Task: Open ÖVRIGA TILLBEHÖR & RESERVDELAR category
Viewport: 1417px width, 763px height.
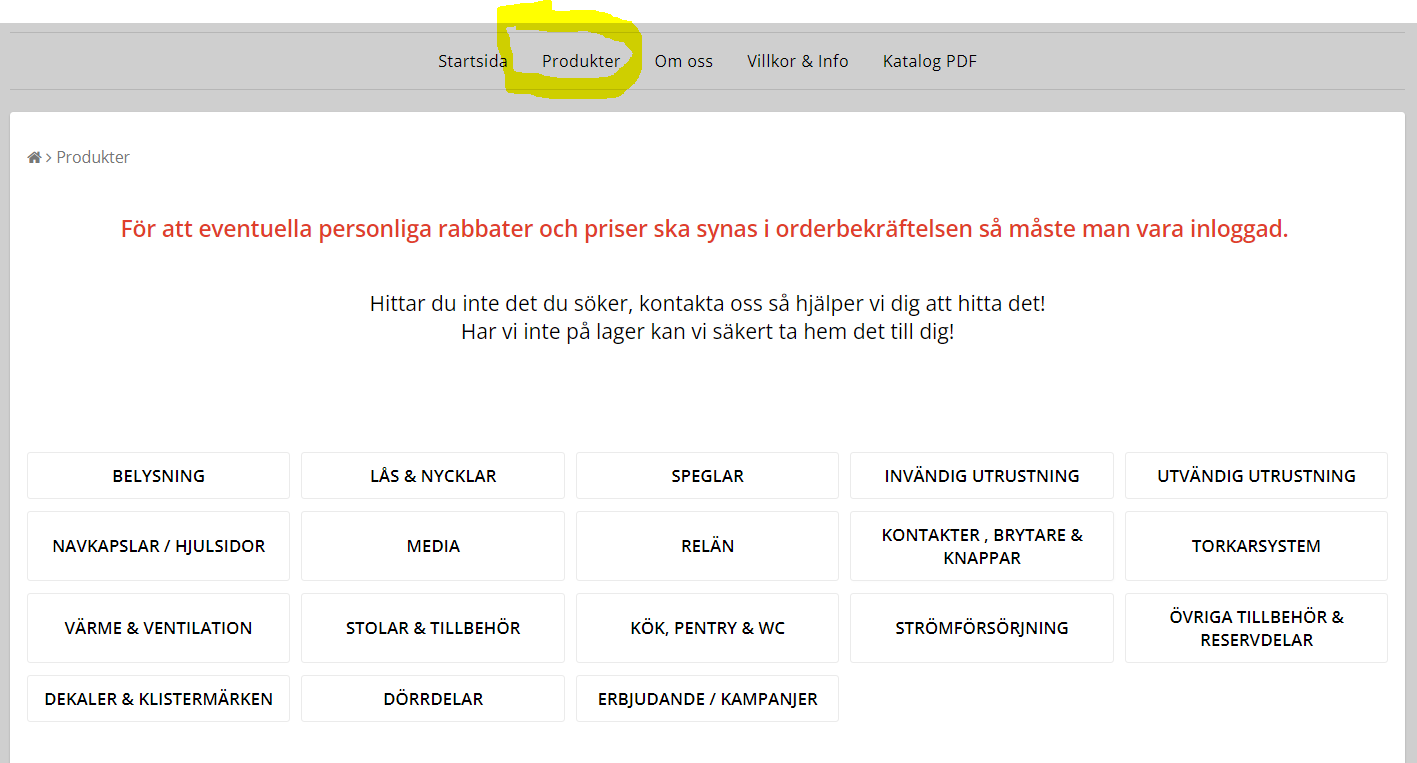Action: 1256,628
